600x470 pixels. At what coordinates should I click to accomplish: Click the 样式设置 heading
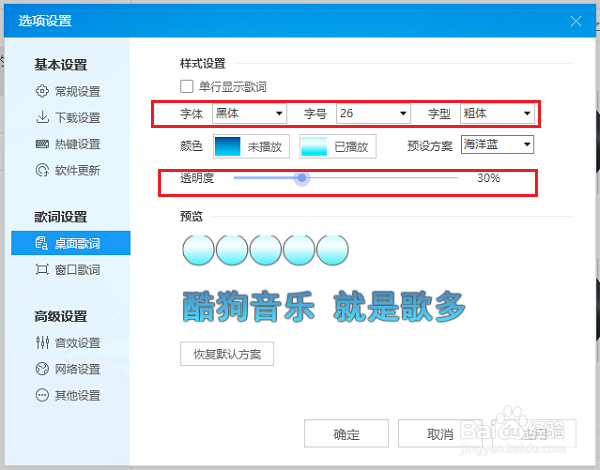[203, 64]
